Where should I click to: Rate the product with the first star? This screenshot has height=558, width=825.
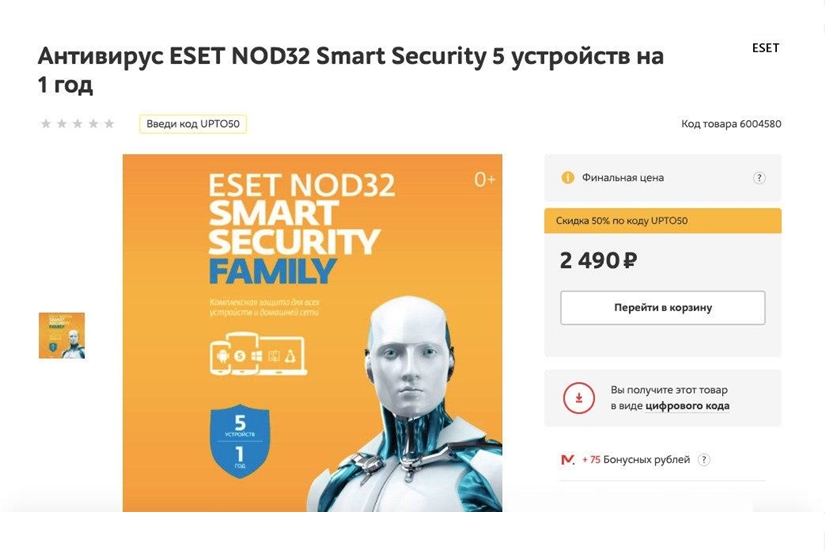(x=45, y=124)
